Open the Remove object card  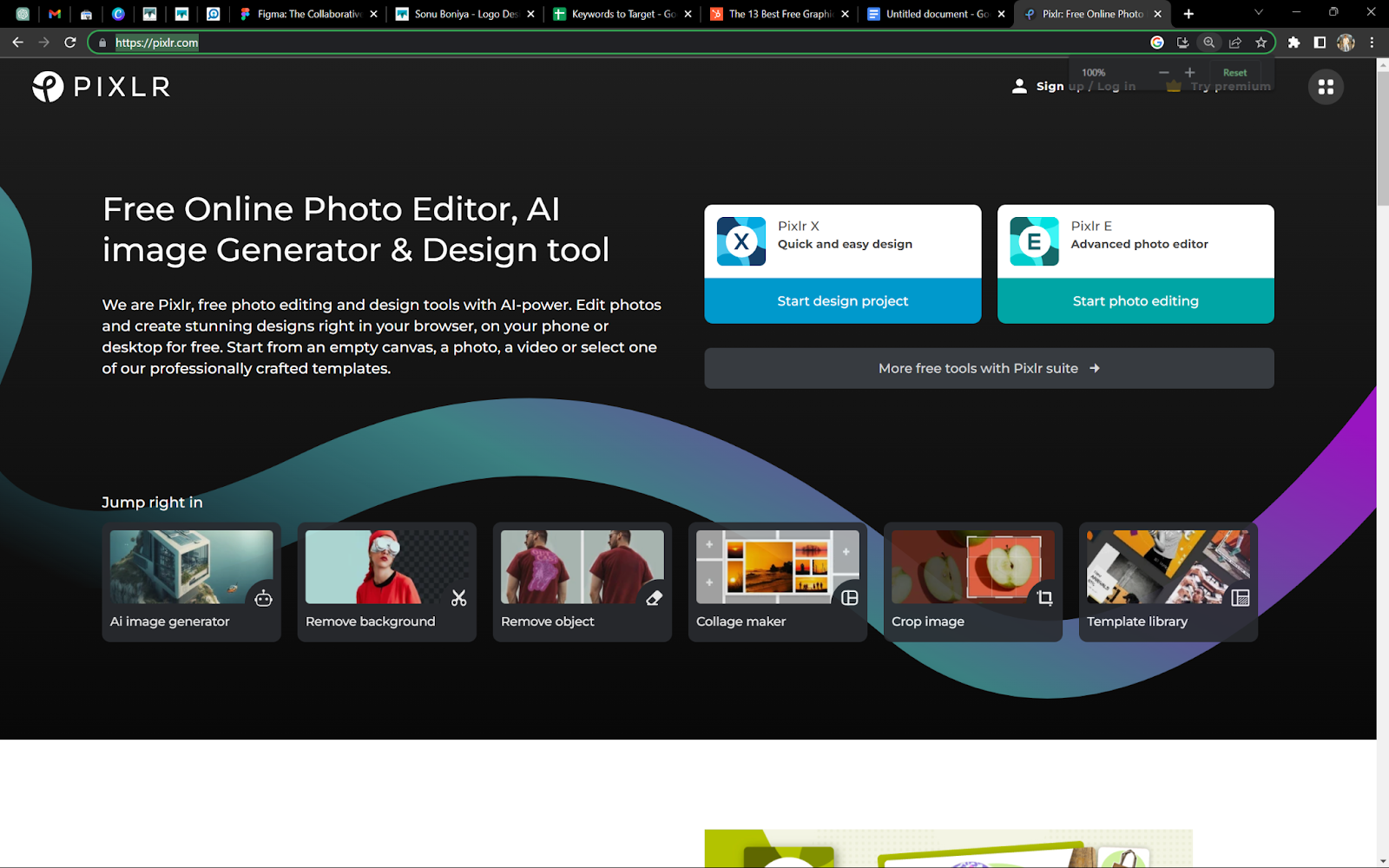click(x=582, y=582)
